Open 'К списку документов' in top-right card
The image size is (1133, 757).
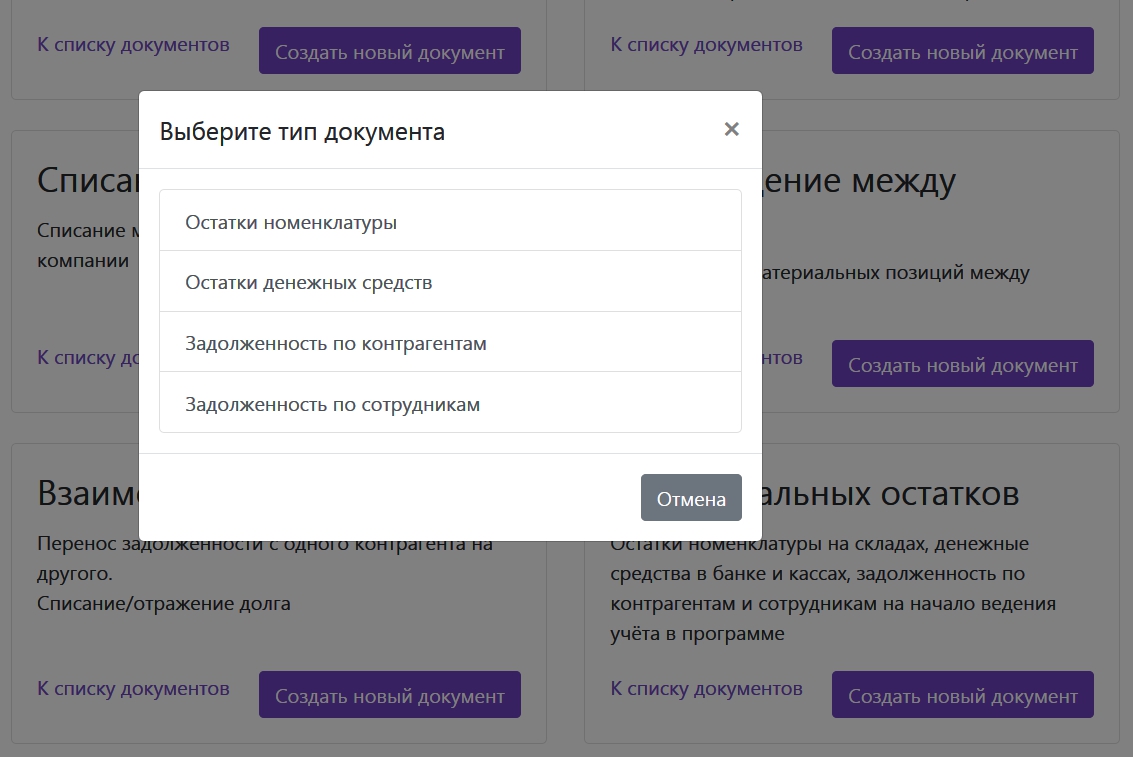point(706,45)
